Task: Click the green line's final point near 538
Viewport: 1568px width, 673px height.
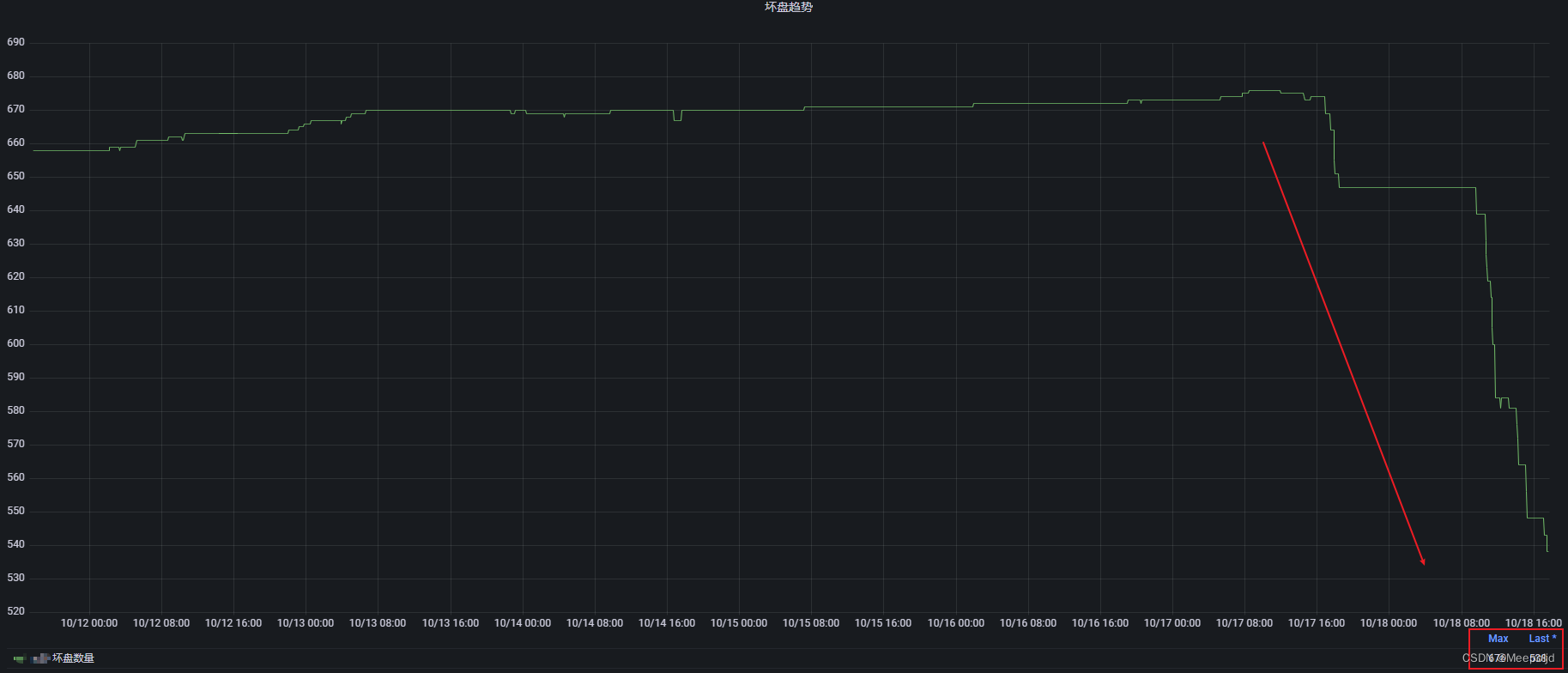Action: [x=1547, y=551]
